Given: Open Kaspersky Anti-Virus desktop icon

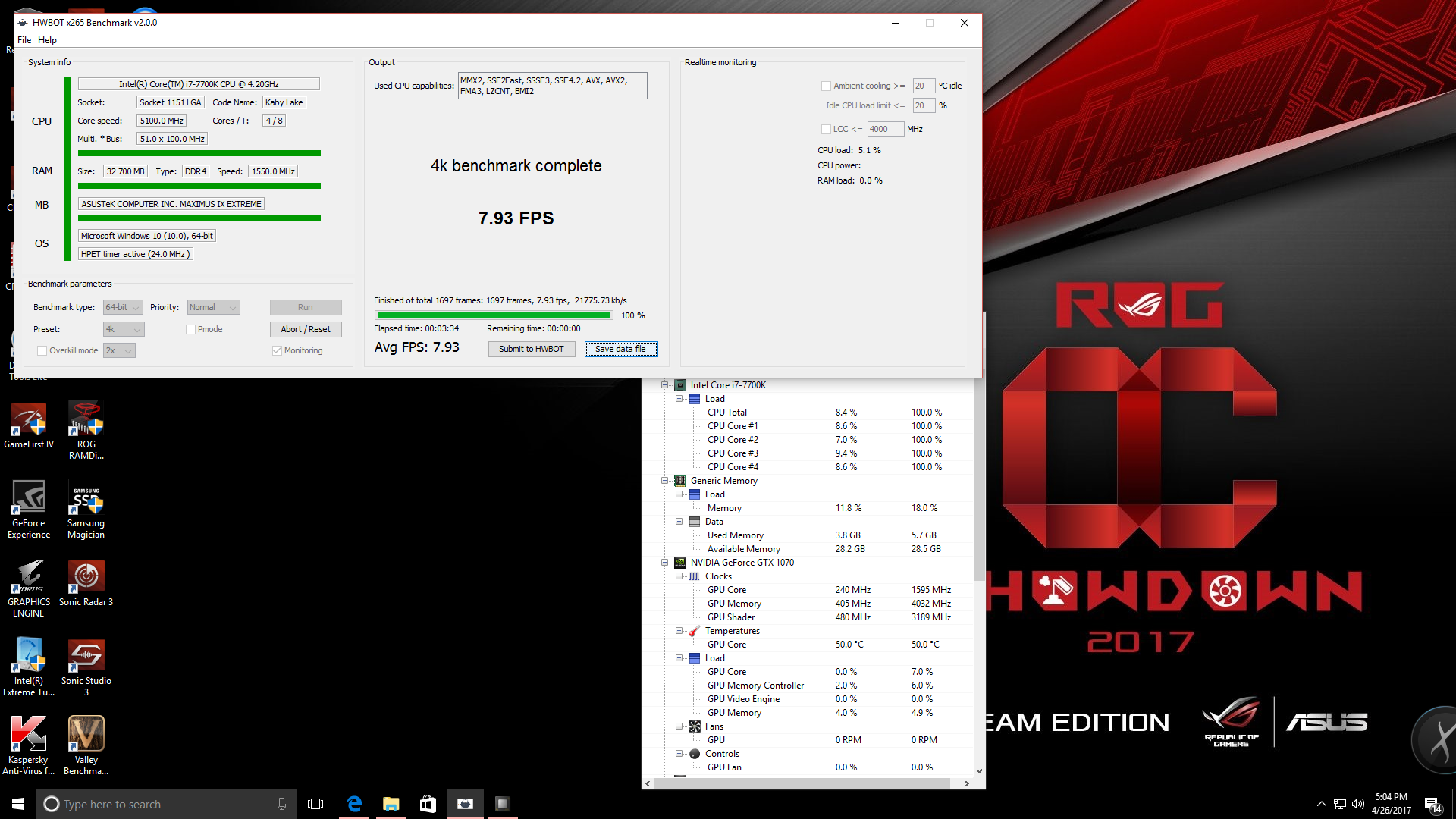Looking at the screenshot, I should 29,746.
